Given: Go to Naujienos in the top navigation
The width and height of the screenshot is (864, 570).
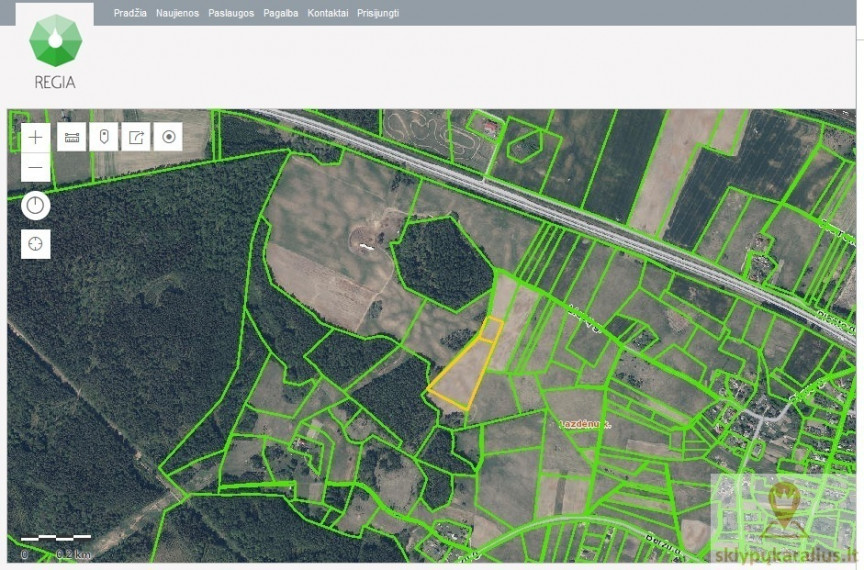Looking at the screenshot, I should click(x=177, y=13).
